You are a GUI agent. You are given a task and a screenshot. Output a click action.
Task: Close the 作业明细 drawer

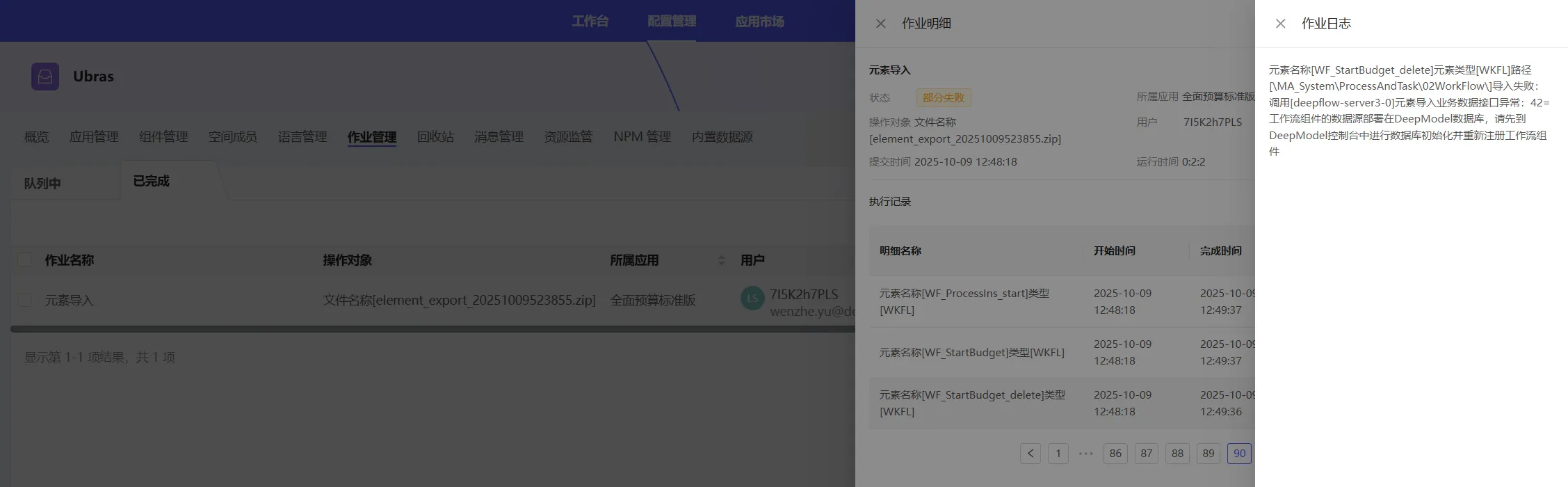[x=880, y=24]
